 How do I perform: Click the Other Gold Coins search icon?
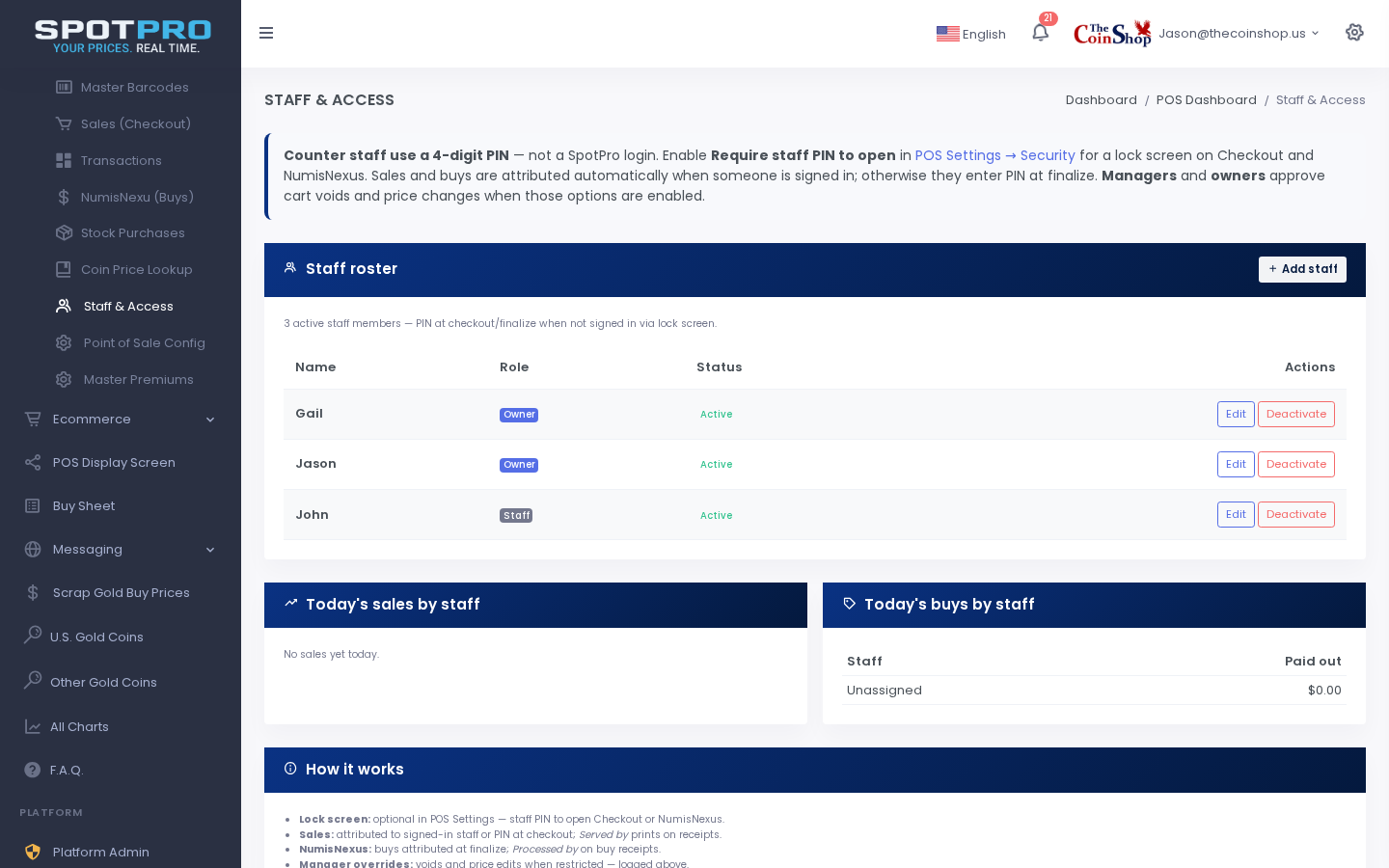click(33, 680)
